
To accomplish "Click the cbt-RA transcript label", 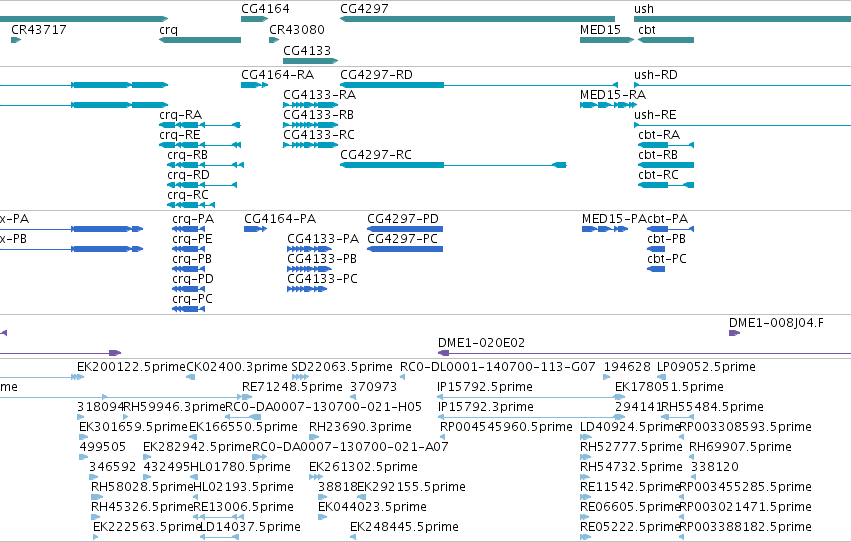I will point(659,135).
